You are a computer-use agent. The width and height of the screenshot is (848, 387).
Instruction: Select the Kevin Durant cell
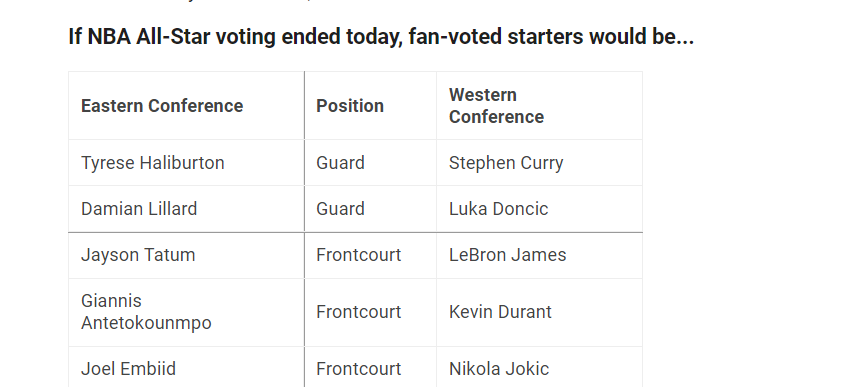(539, 312)
